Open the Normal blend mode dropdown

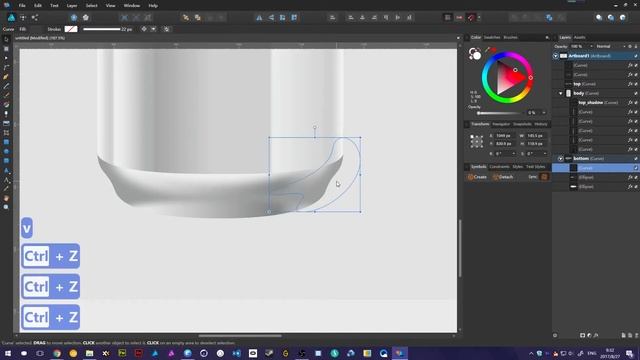(610, 47)
